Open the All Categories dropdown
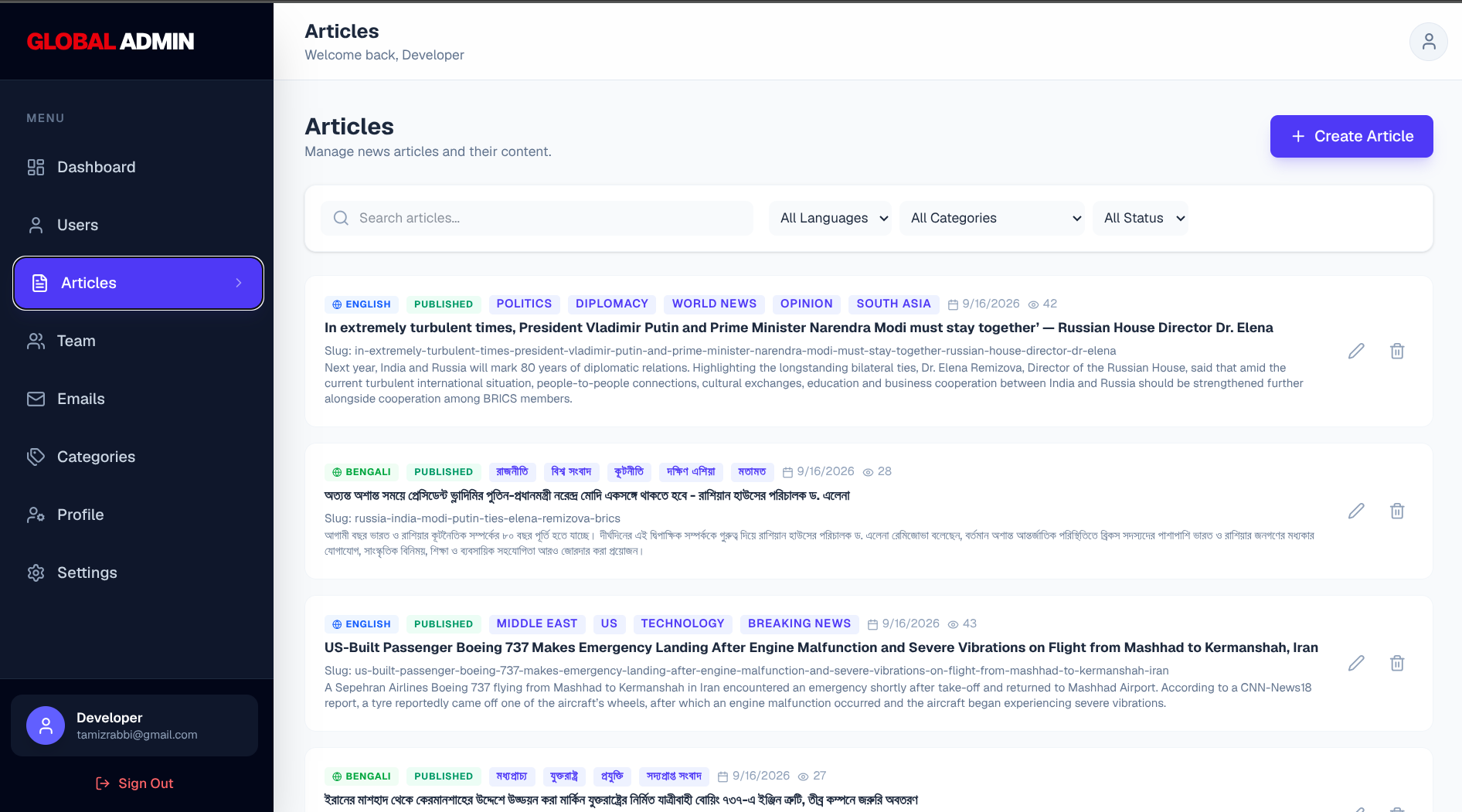Screen dimensions: 1462x812 (992, 218)
